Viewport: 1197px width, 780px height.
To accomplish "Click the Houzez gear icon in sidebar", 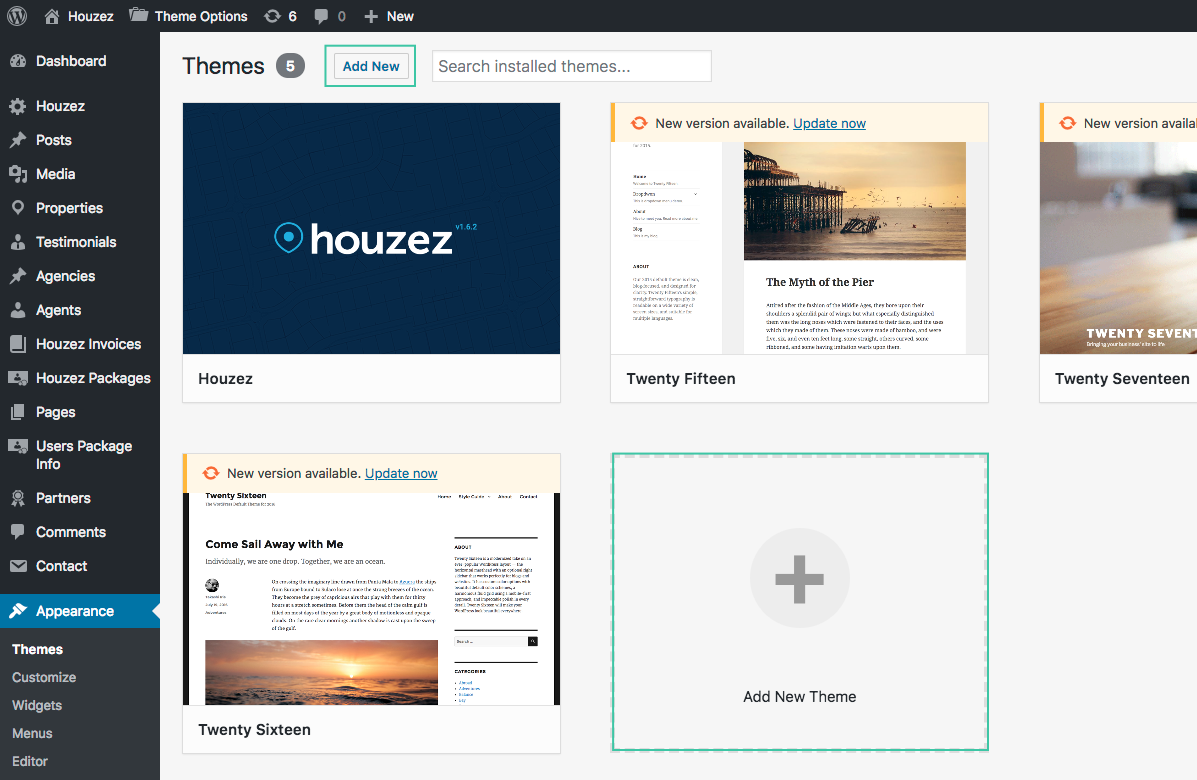I will 18,106.
